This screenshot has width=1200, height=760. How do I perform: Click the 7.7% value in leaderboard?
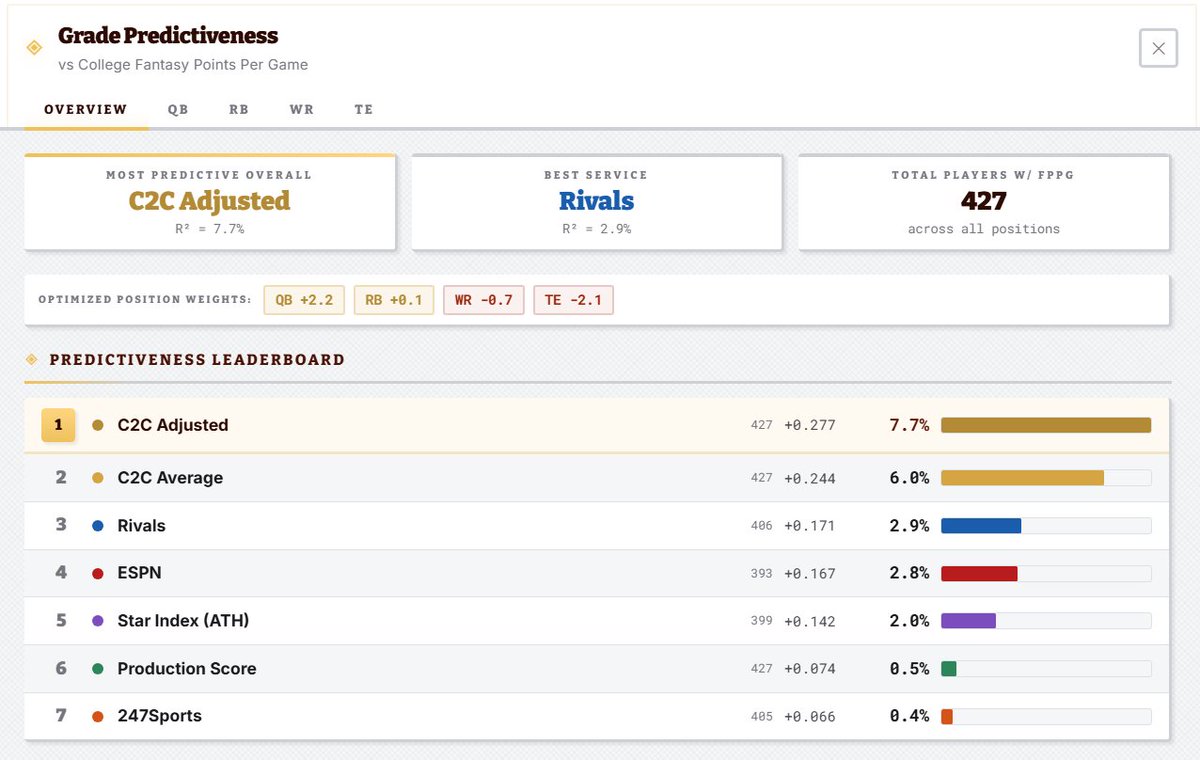909,425
